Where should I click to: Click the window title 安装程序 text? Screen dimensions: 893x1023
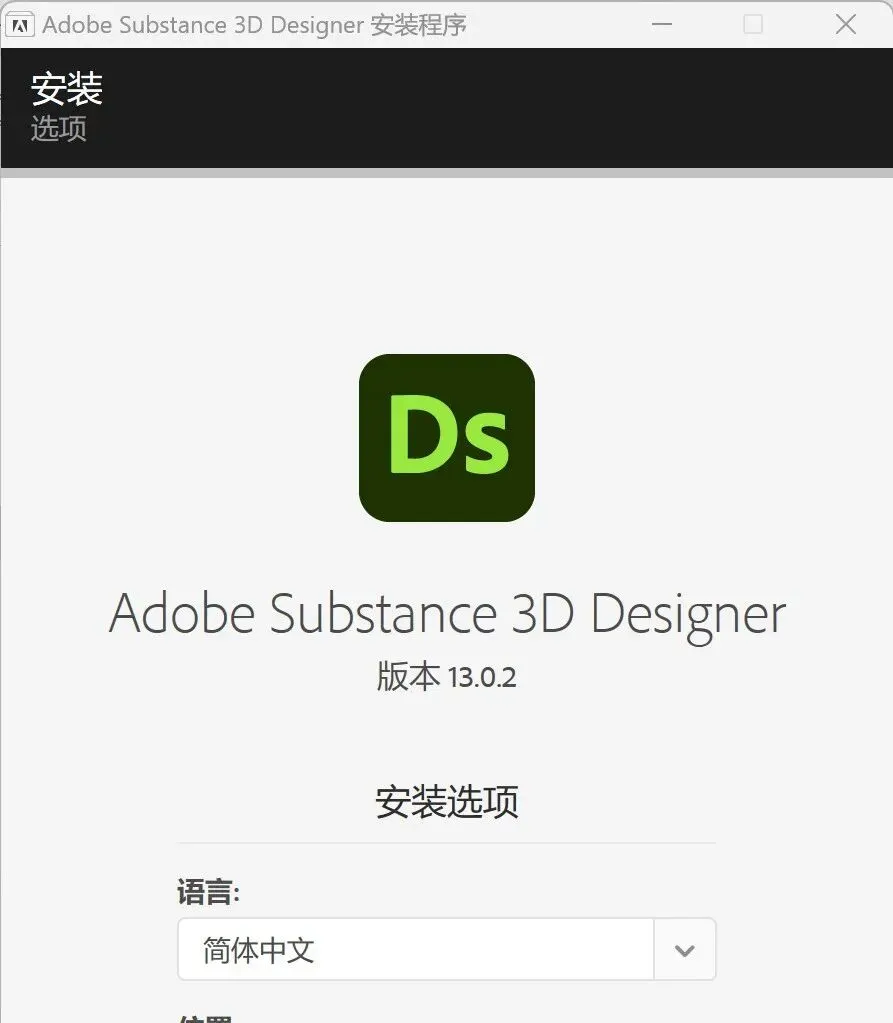[419, 25]
